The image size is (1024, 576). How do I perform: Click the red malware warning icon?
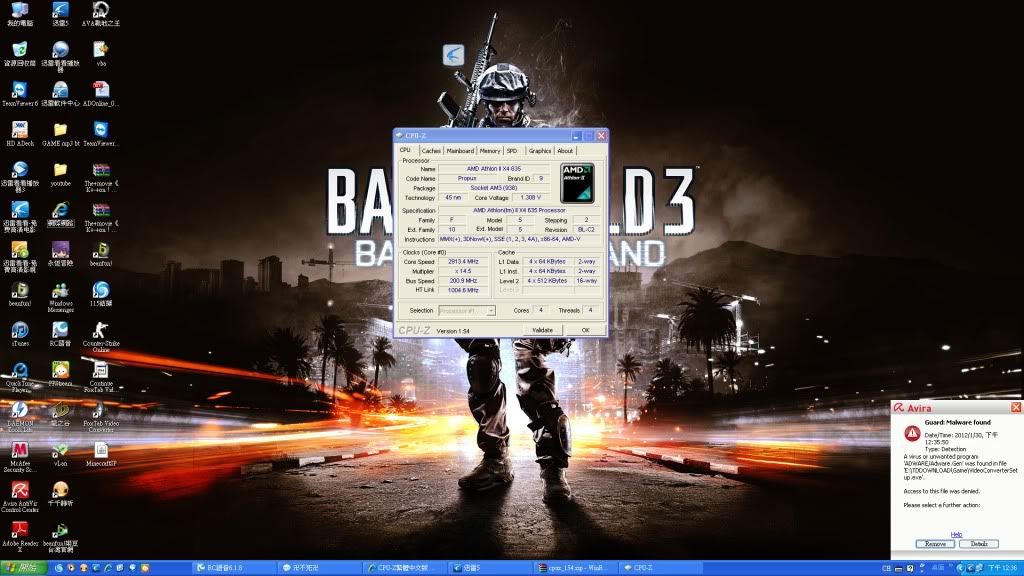click(x=912, y=433)
